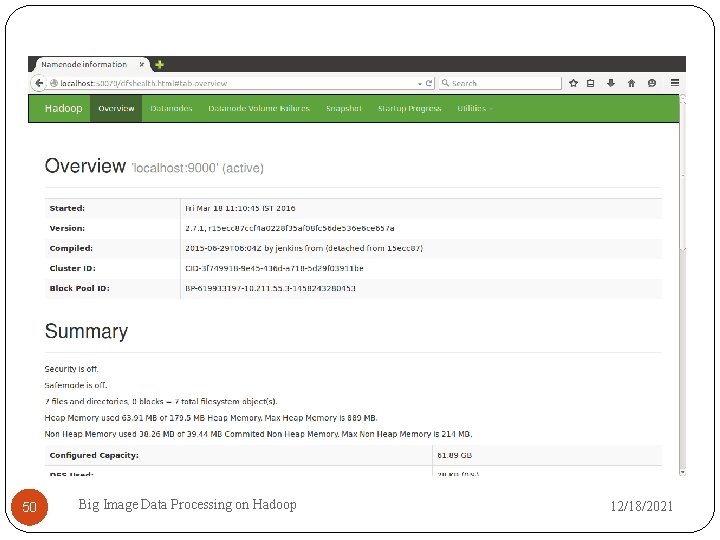Click the slide date 12/18/2021
The height and width of the screenshot is (540, 720).
click(x=641, y=506)
